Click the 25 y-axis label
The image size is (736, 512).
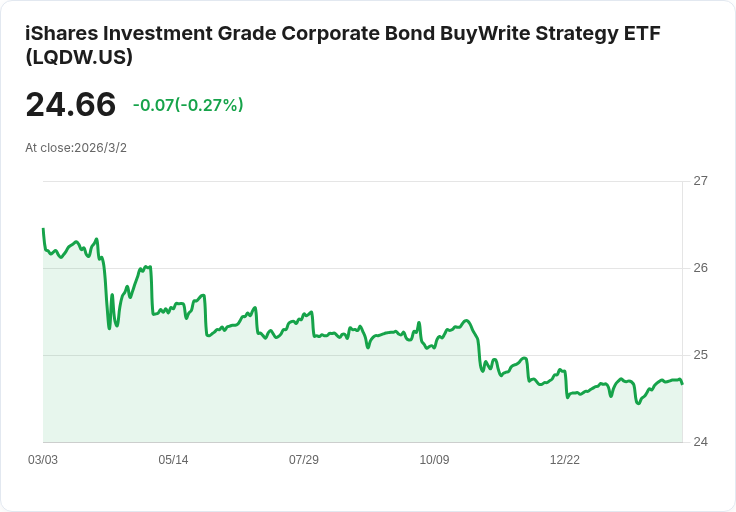(x=700, y=355)
